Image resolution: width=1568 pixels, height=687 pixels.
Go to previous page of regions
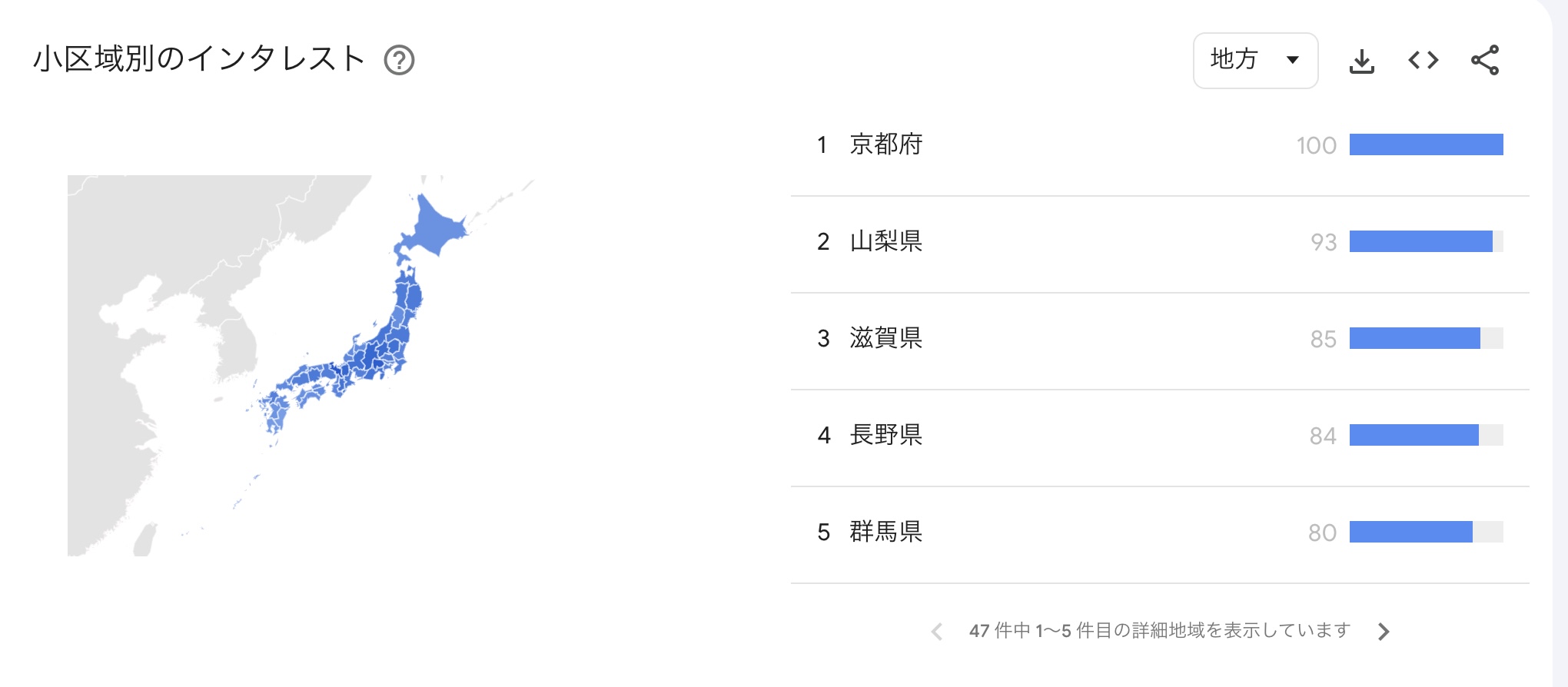pos(936,632)
